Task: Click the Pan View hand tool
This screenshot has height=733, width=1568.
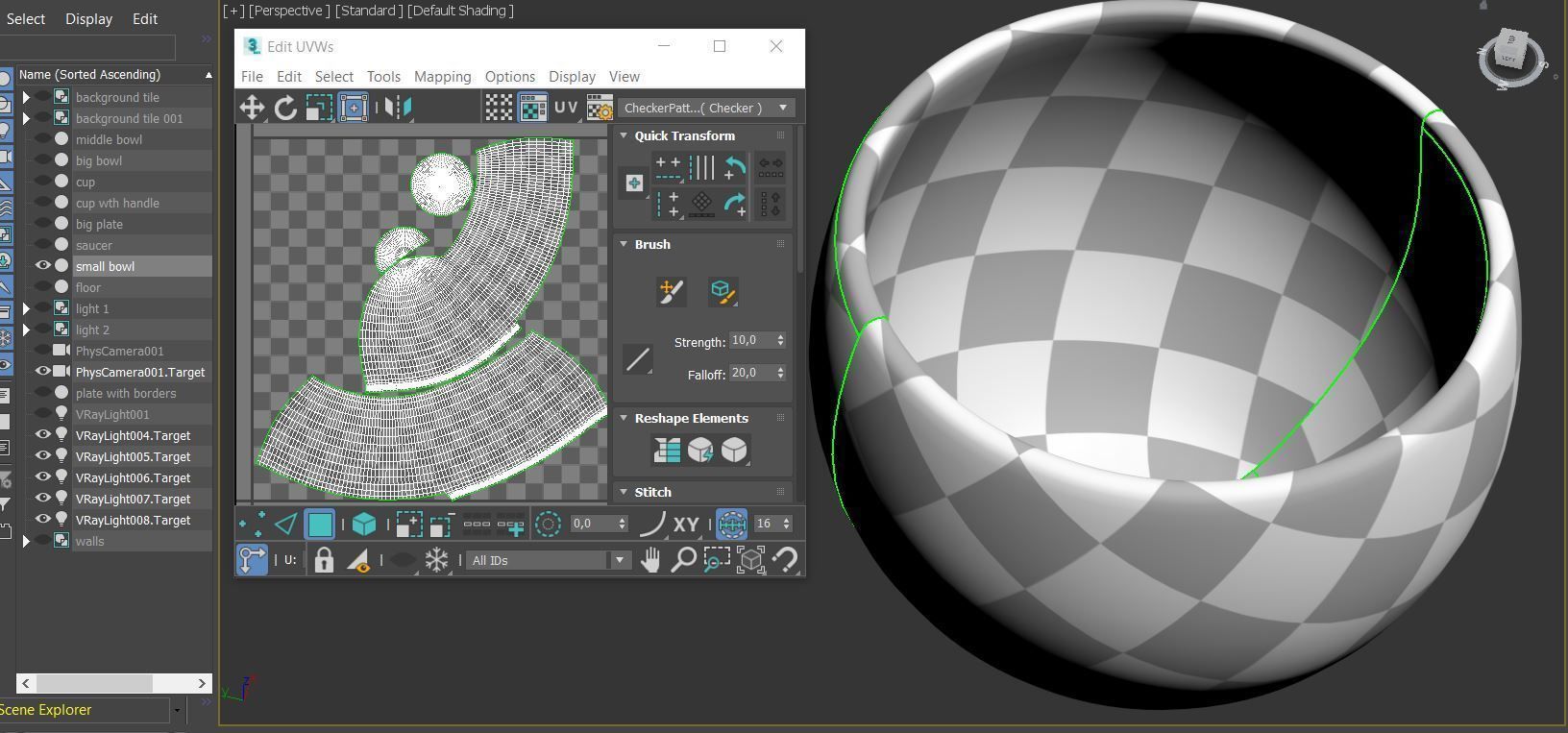Action: (650, 559)
